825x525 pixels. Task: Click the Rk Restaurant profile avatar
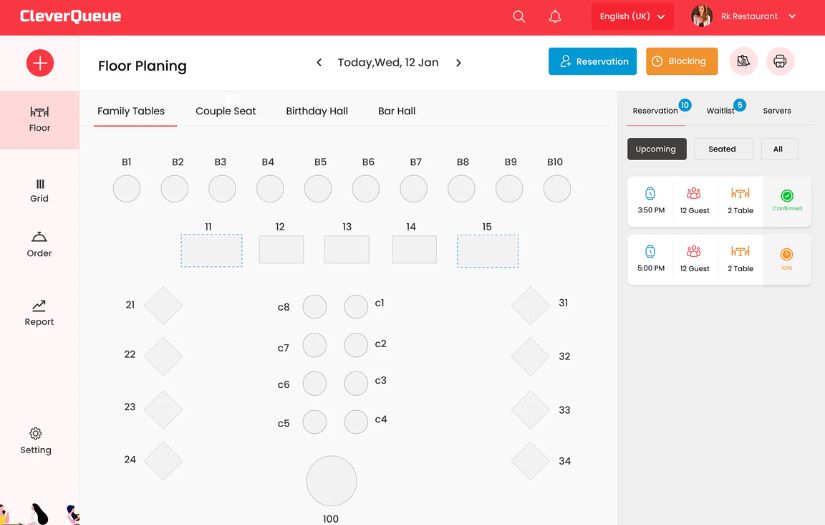702,16
